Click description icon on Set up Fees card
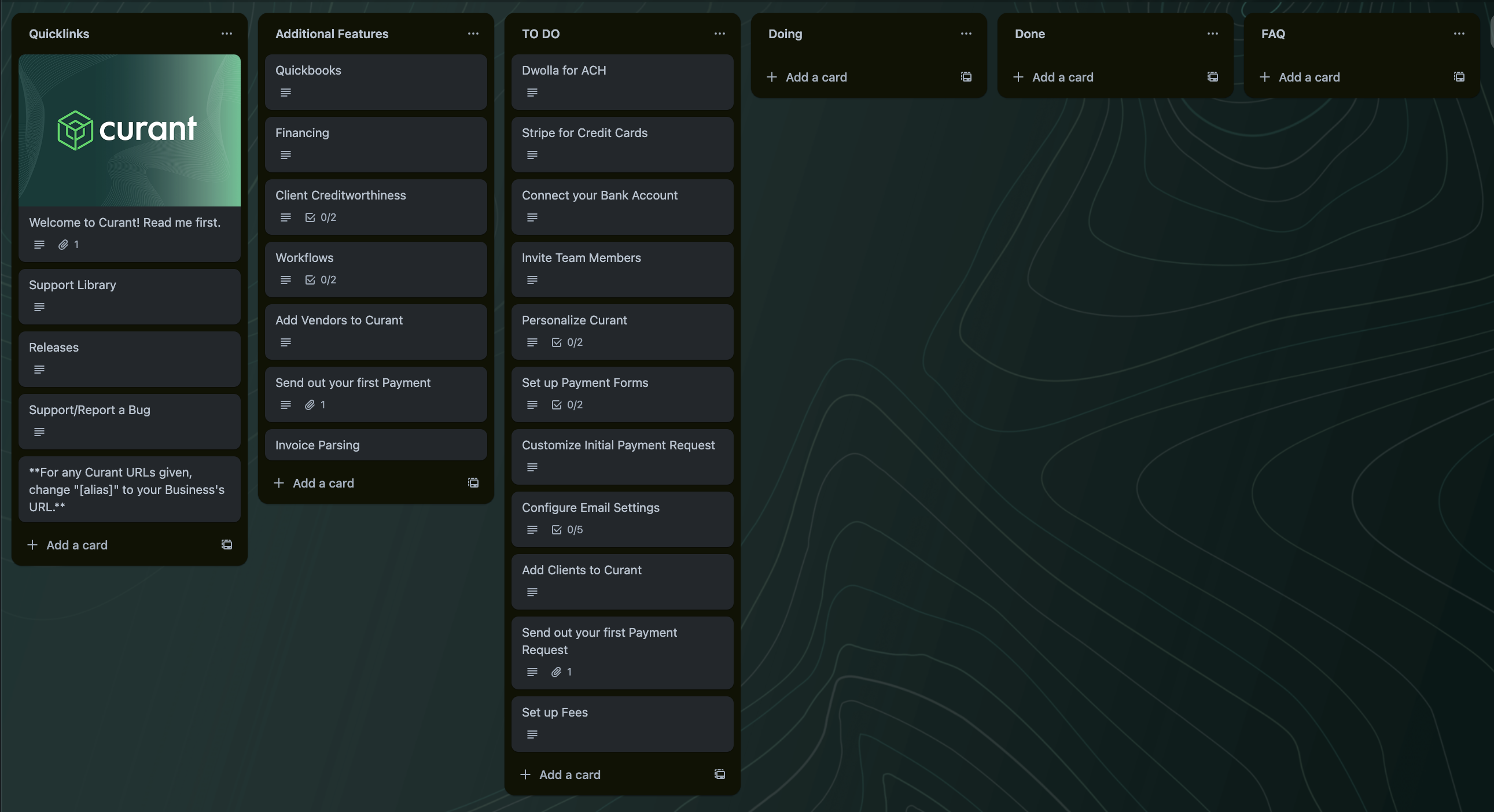 click(x=532, y=735)
